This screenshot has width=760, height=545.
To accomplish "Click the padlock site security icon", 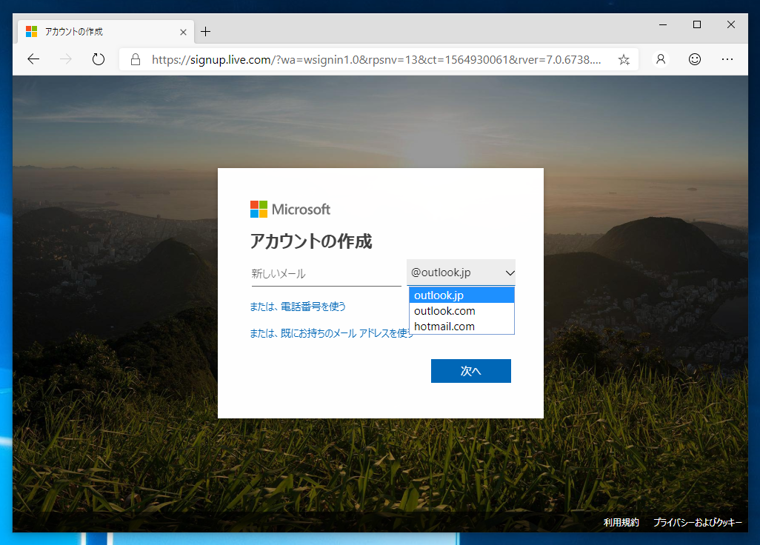I will coord(136,59).
